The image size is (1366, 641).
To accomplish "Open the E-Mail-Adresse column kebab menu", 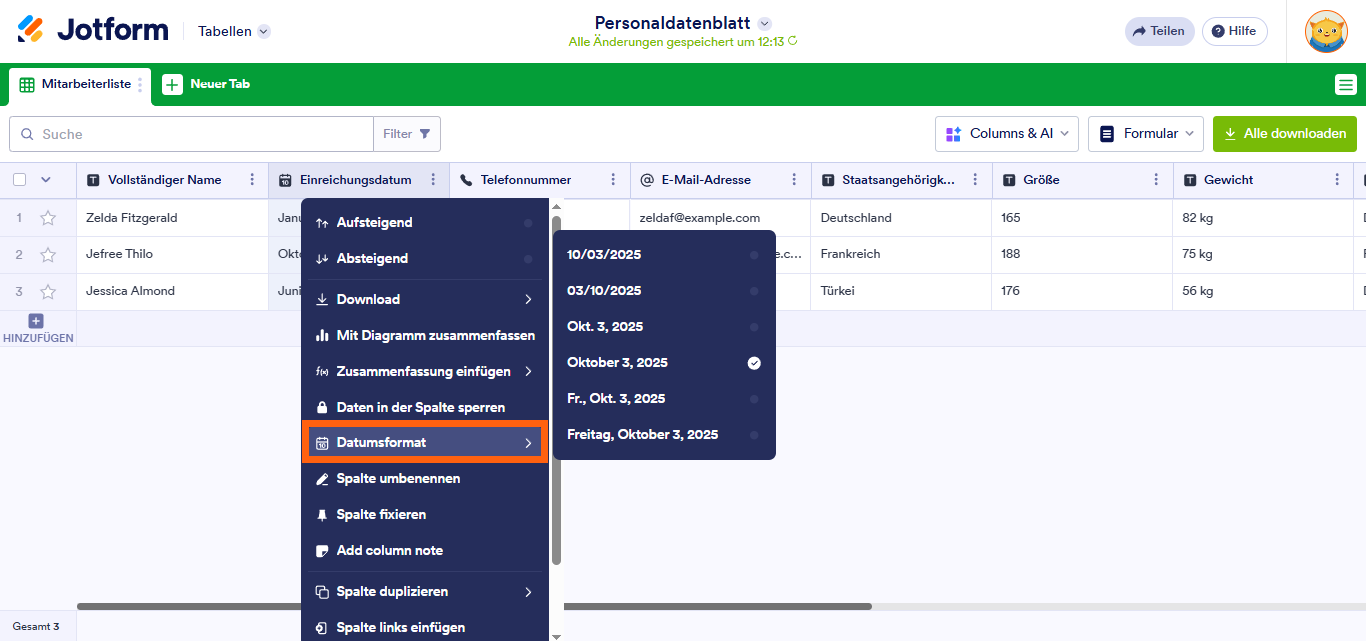I will coord(794,179).
